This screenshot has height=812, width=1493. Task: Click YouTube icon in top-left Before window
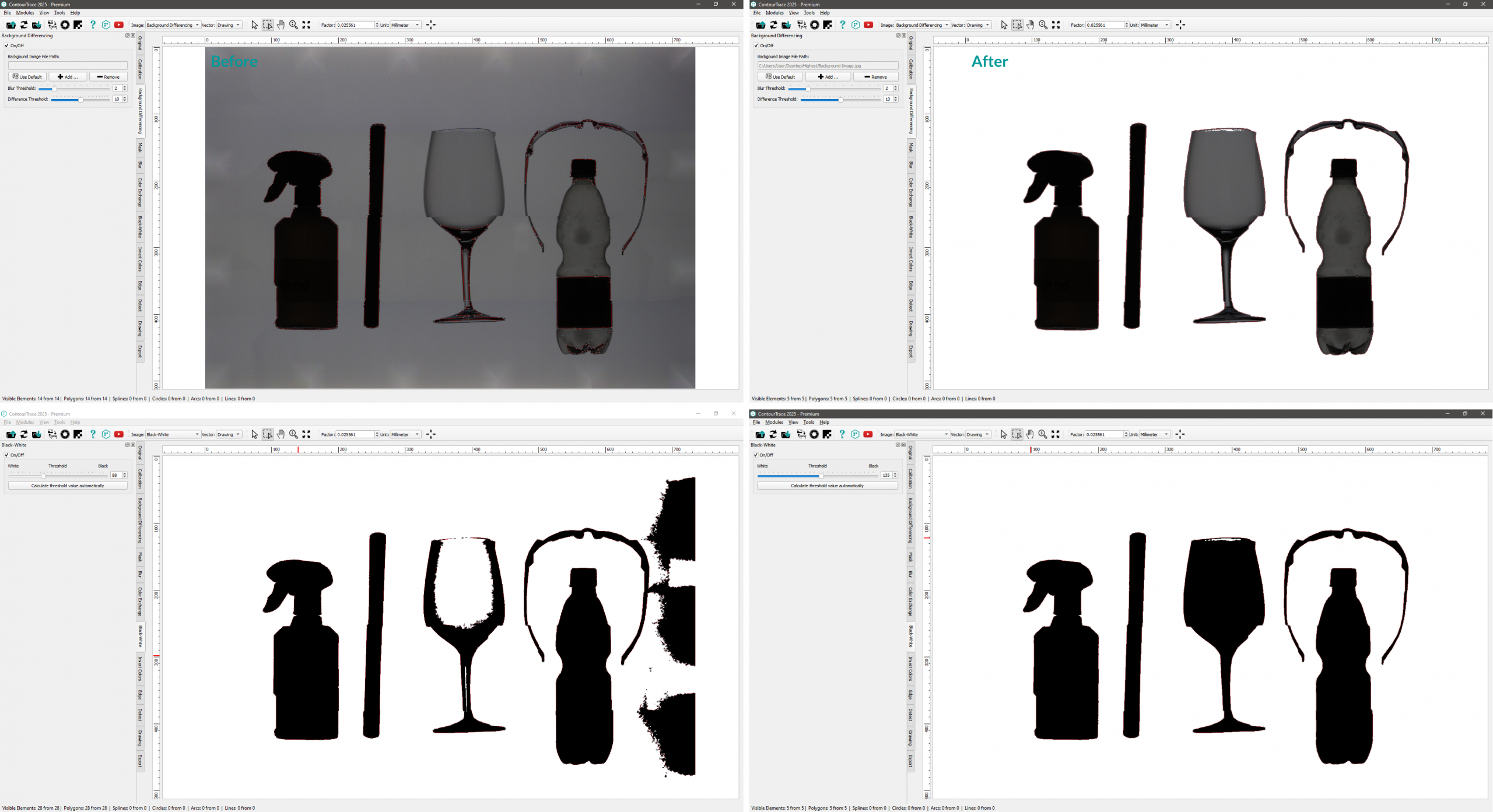119,25
